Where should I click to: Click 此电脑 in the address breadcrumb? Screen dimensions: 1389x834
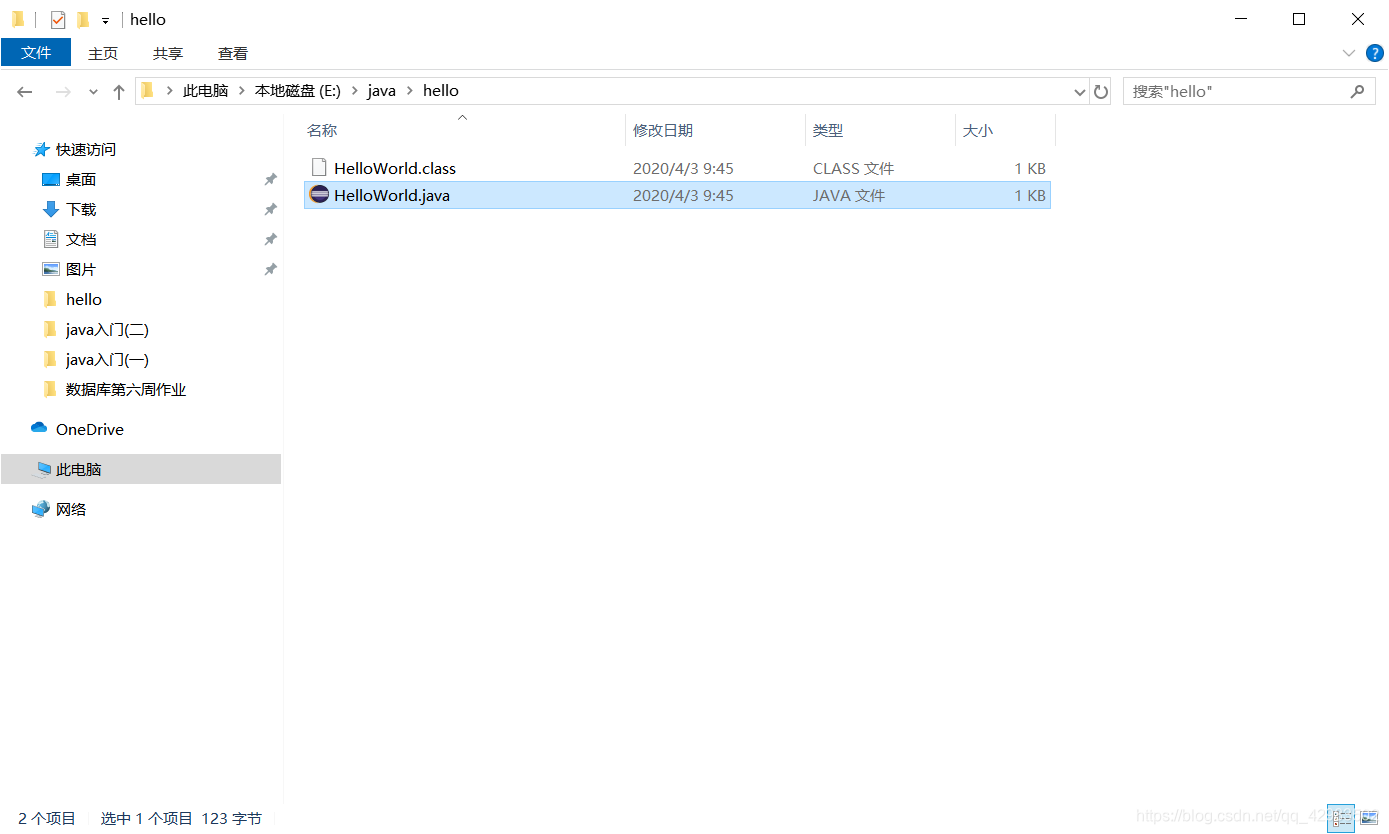(205, 91)
